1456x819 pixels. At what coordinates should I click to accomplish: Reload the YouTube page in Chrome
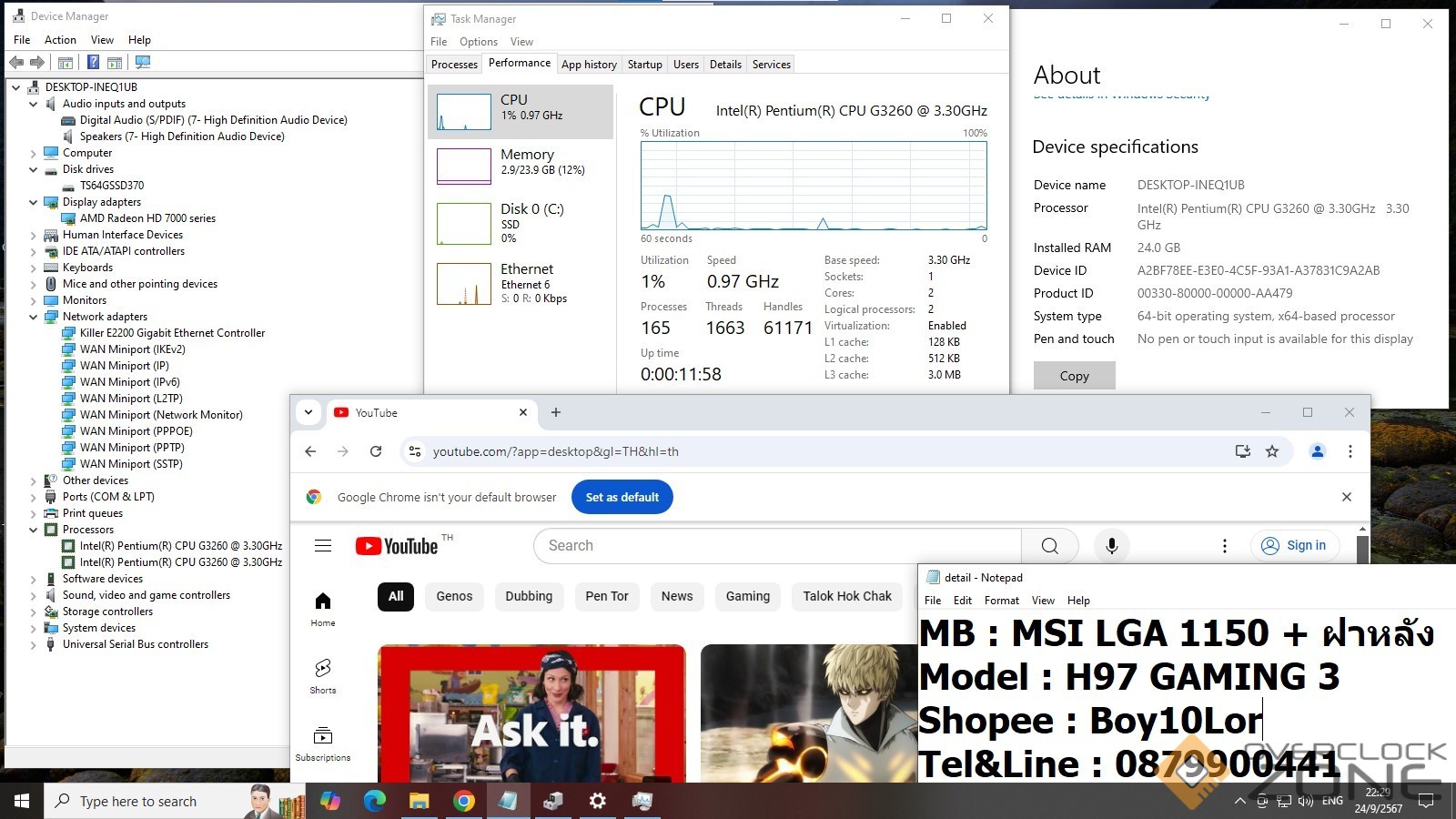pyautogui.click(x=376, y=451)
